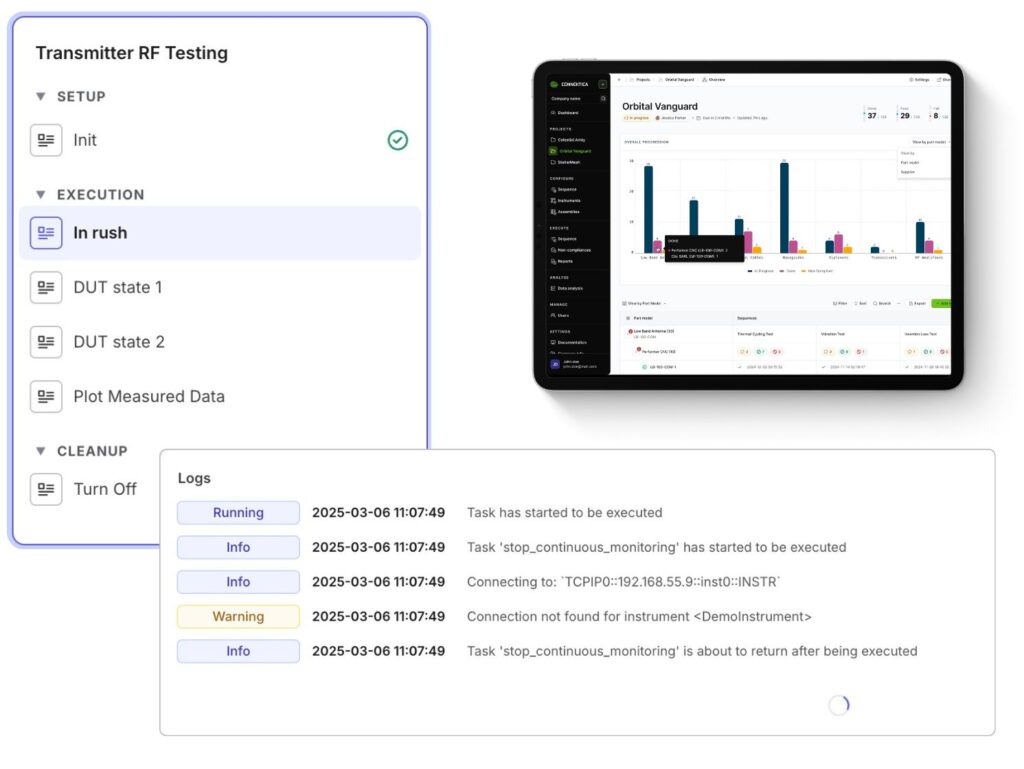Open Non-compliances in the tablet sidebar

[x=570, y=250]
